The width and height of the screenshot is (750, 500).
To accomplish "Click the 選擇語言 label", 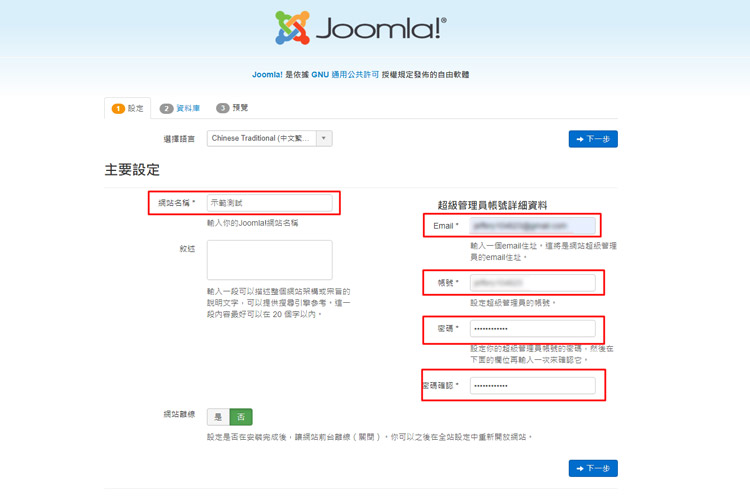I will click(x=179, y=139).
